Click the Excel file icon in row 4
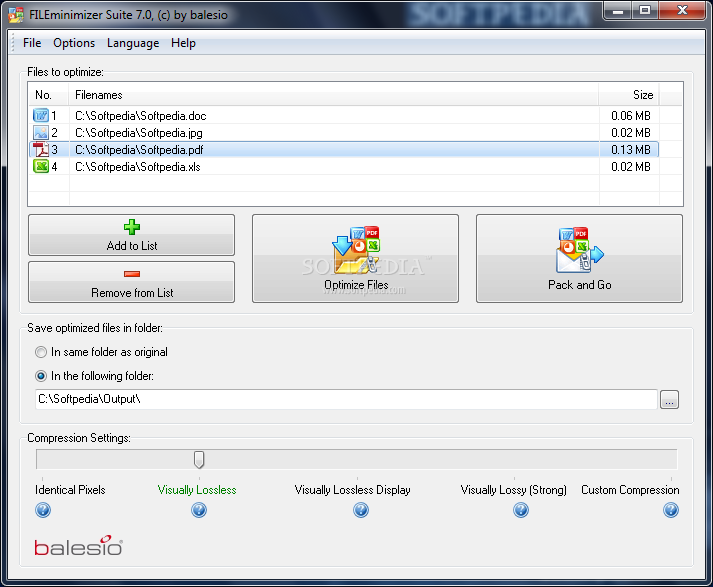 point(40,166)
